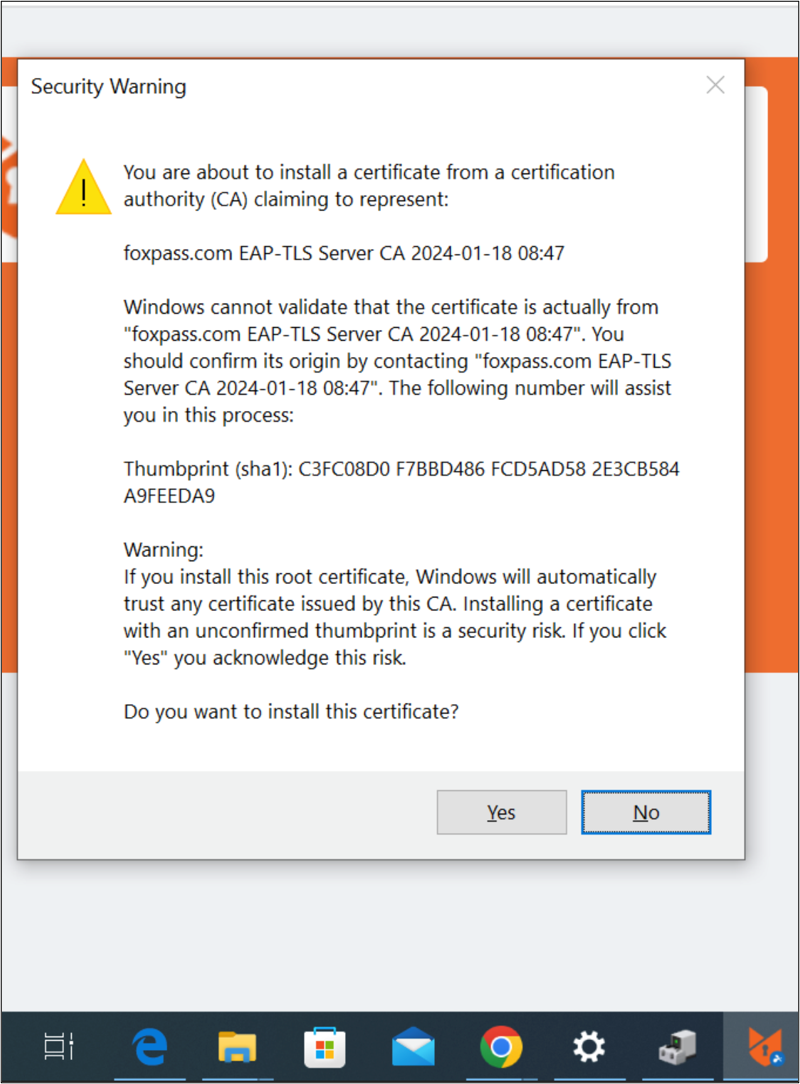Click the yellow warning triangle icon
Viewport: 800px width, 1084px height.
pyautogui.click(x=84, y=187)
